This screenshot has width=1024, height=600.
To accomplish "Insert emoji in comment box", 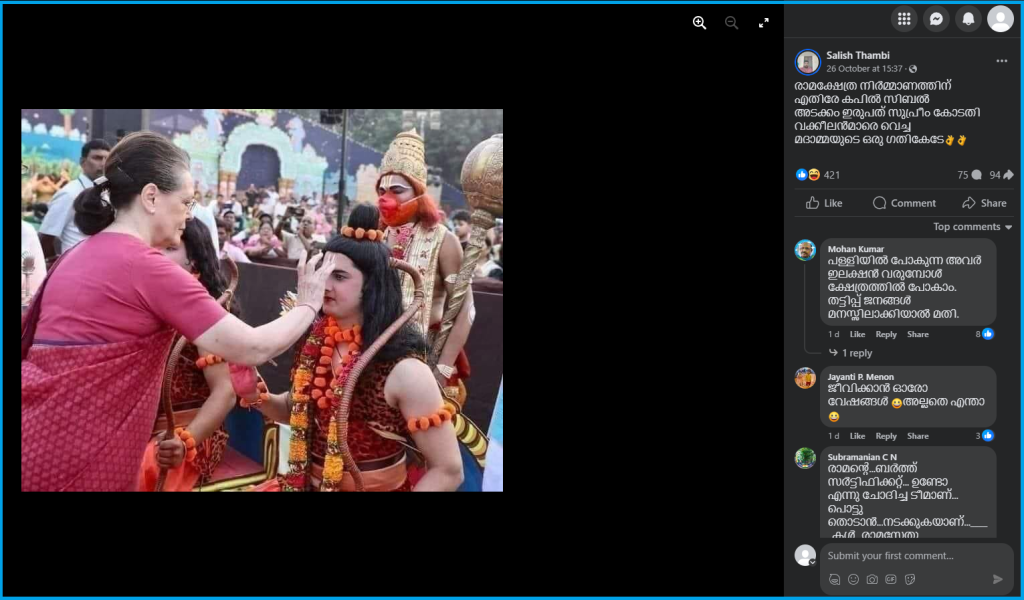I will tap(853, 579).
